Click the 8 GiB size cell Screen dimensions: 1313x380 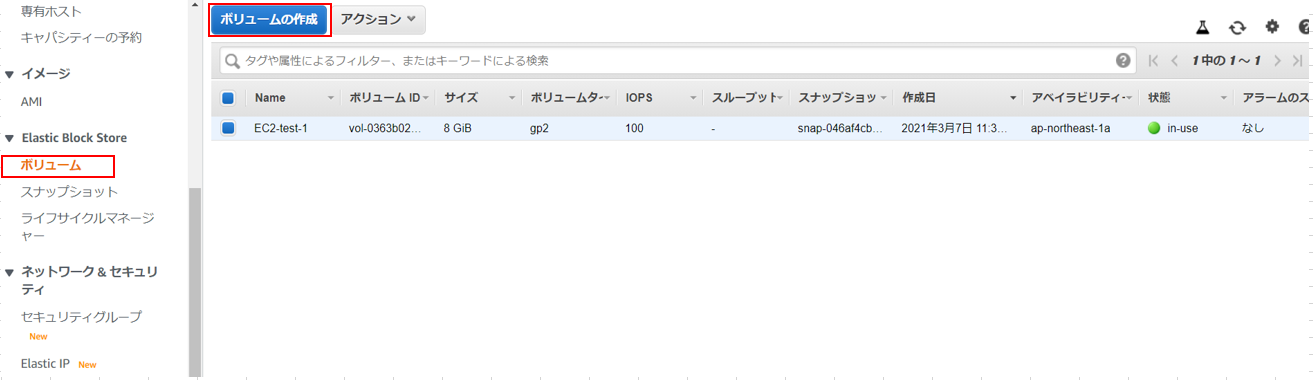coord(458,128)
